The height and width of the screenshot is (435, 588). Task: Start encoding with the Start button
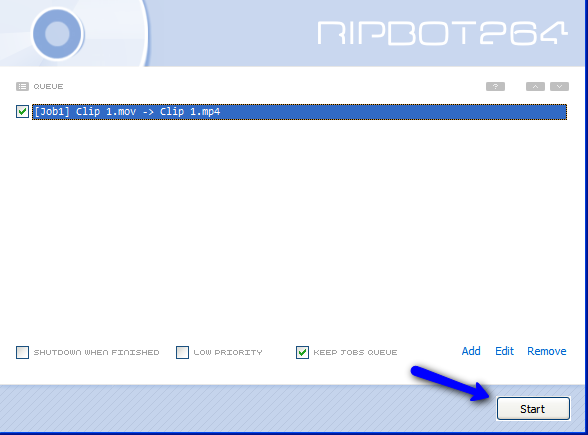point(533,408)
